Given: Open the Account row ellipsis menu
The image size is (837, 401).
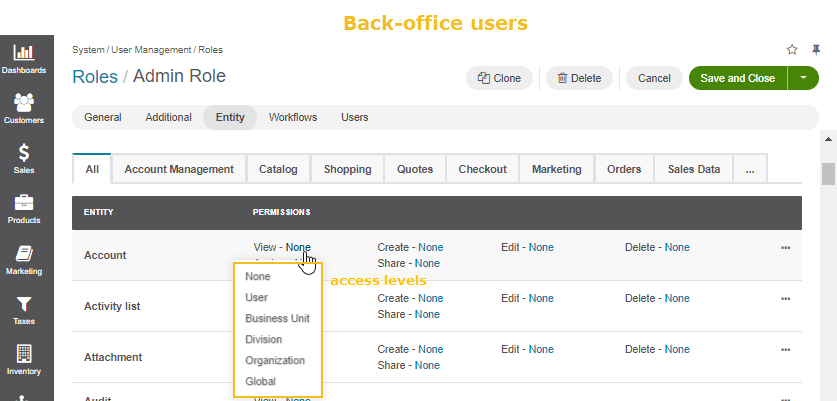Looking at the screenshot, I should pyautogui.click(x=785, y=248).
